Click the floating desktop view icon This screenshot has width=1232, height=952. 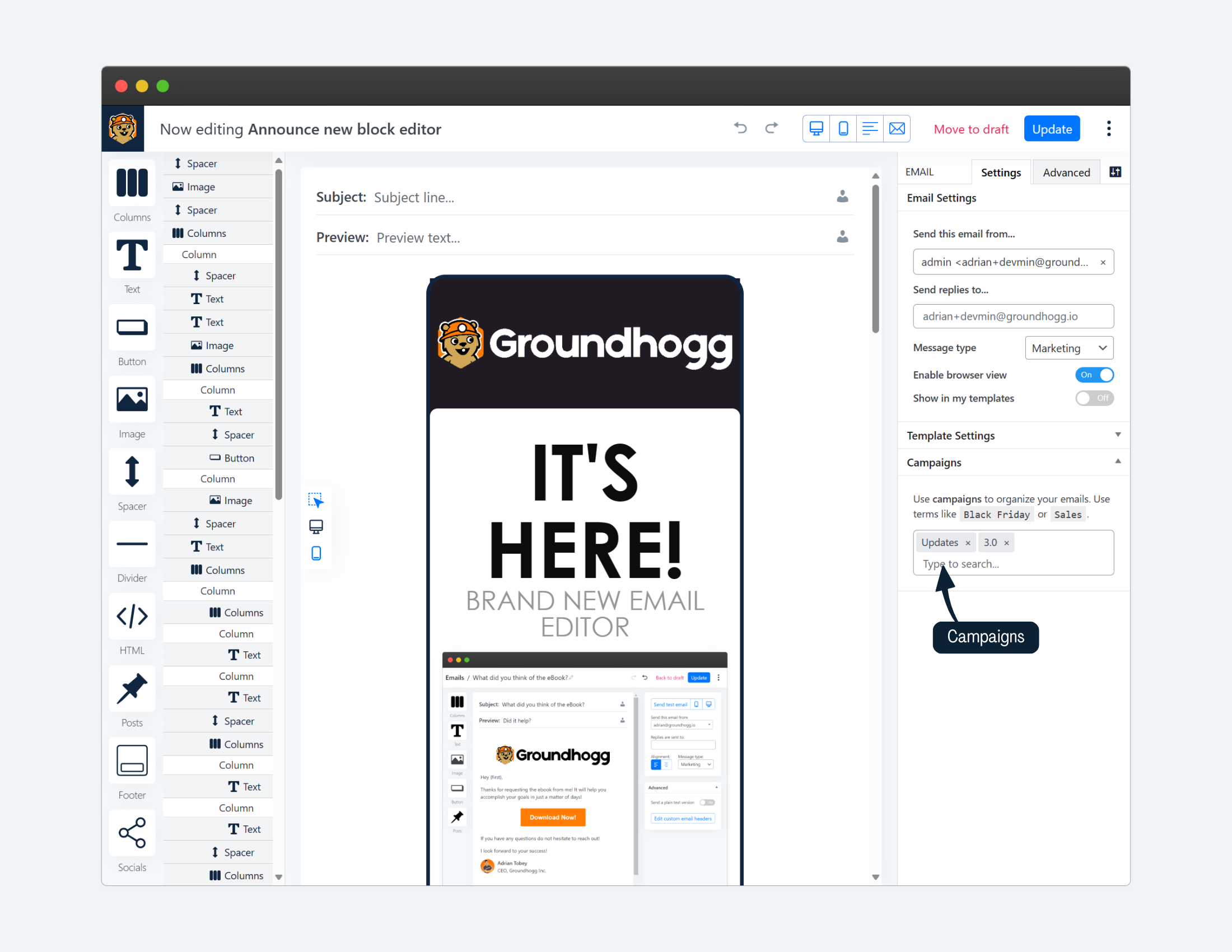point(316,527)
